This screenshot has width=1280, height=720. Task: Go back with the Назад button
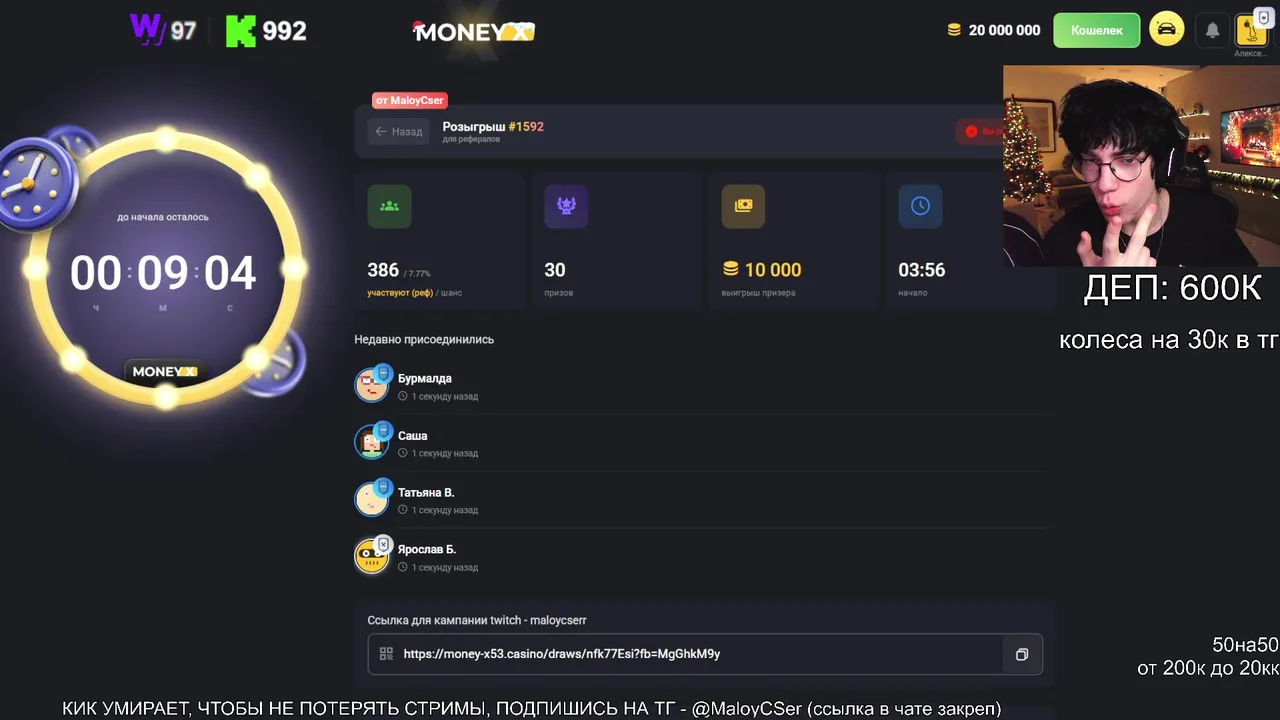[x=398, y=131]
